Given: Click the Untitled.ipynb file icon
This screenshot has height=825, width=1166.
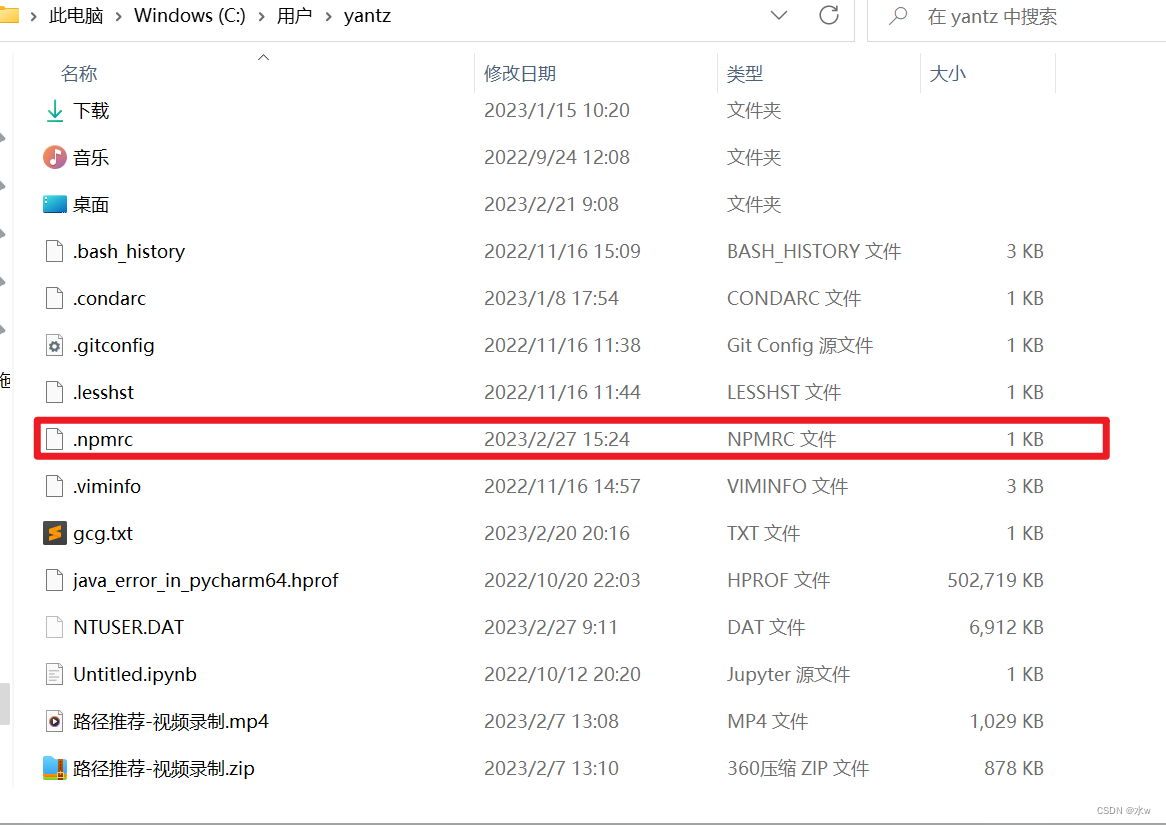Looking at the screenshot, I should pos(54,674).
